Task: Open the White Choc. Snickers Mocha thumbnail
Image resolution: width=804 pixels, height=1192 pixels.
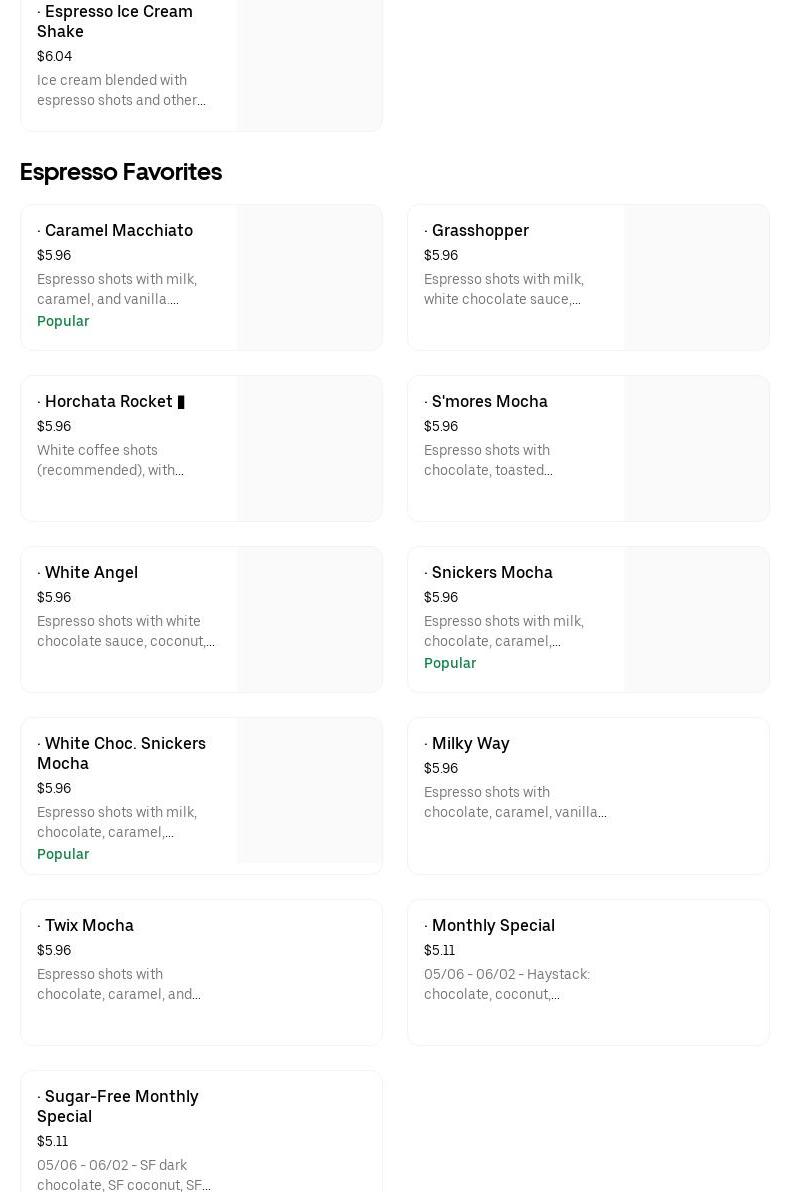Action: [x=309, y=791]
